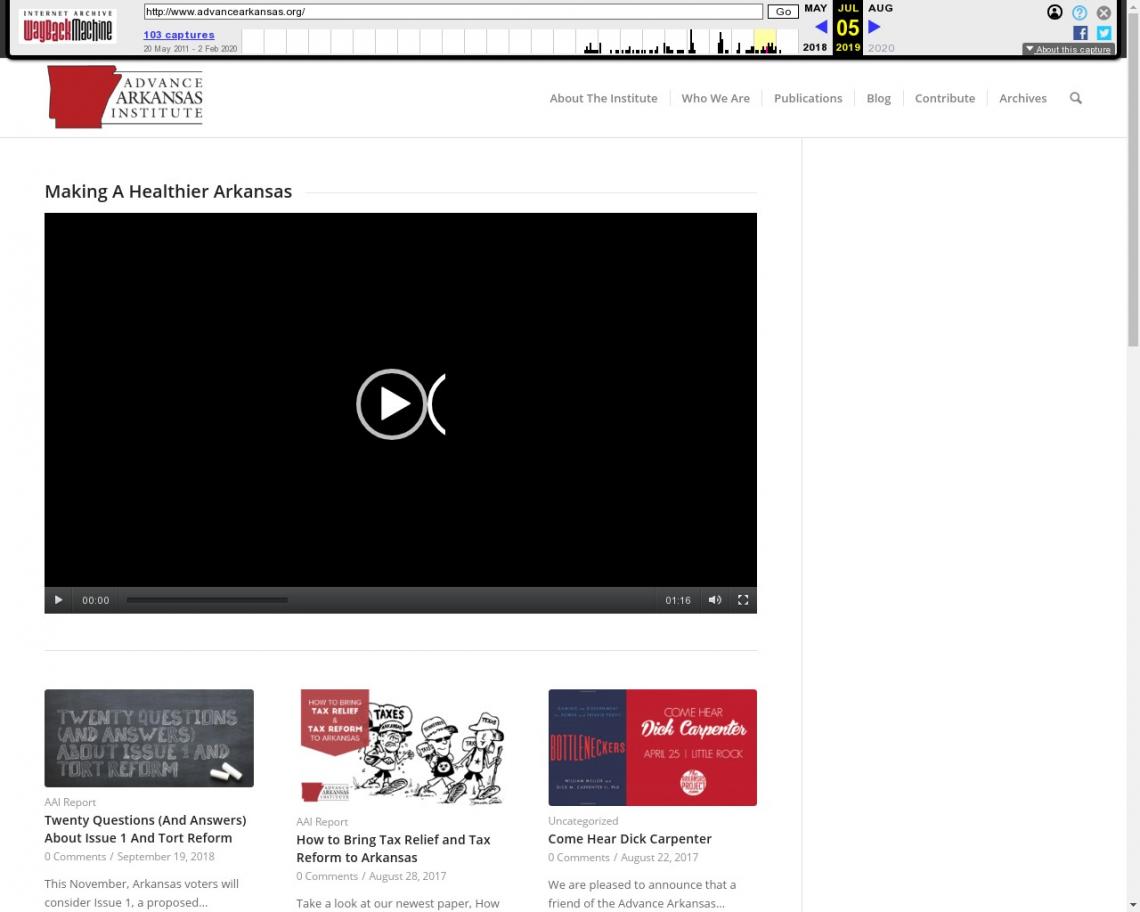The width and height of the screenshot is (1140, 912).
Task: Open the Archives menu
Action: coord(1023,98)
